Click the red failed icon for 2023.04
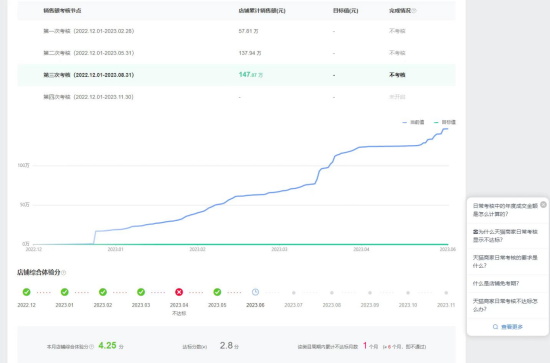 (x=179, y=292)
